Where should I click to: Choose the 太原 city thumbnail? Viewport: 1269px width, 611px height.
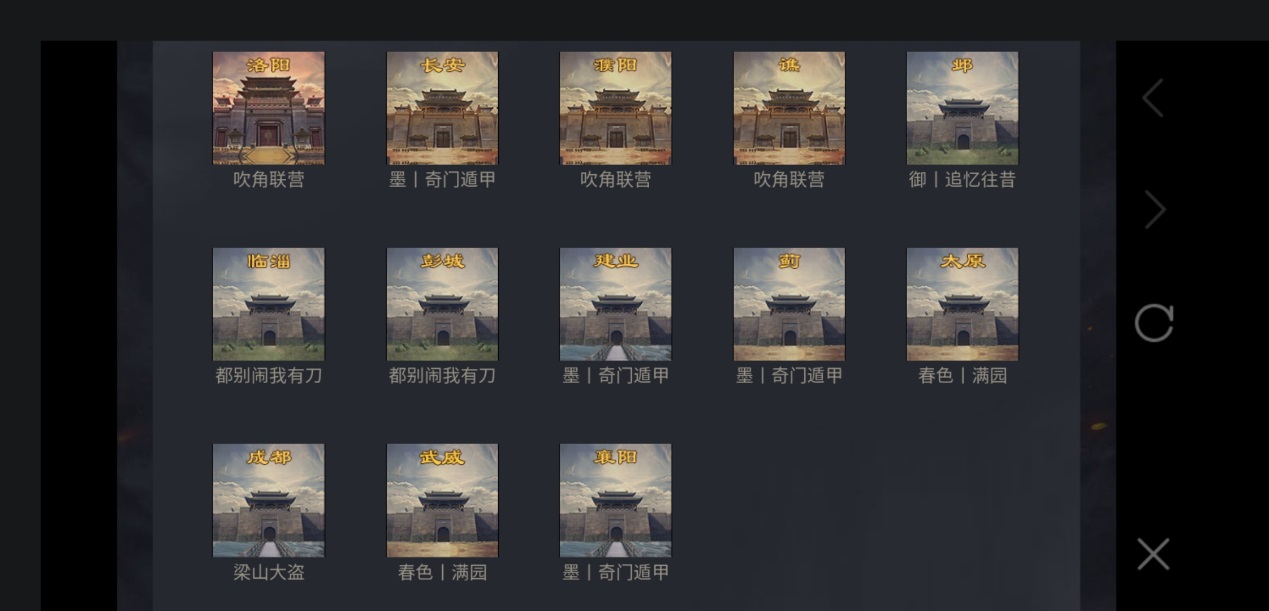(962, 304)
